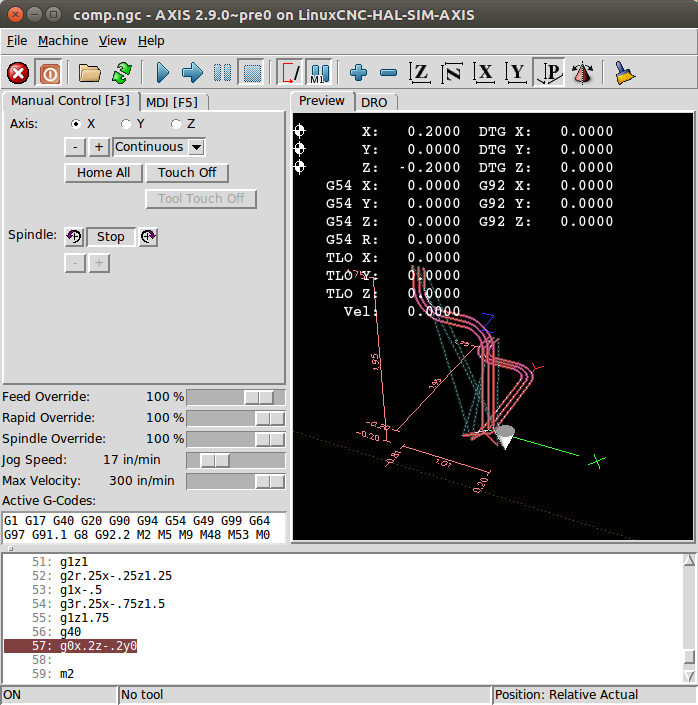The height and width of the screenshot is (705, 698).
Task: Select G-code line 59 m2
Action: pos(67,674)
